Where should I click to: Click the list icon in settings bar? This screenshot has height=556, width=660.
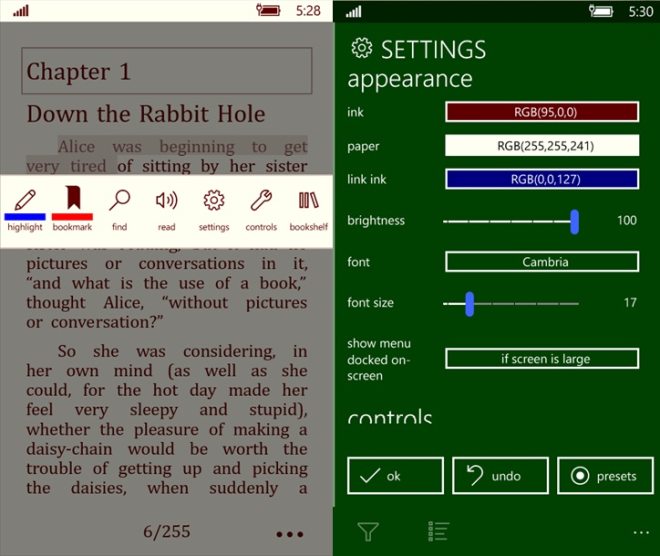pos(438,531)
